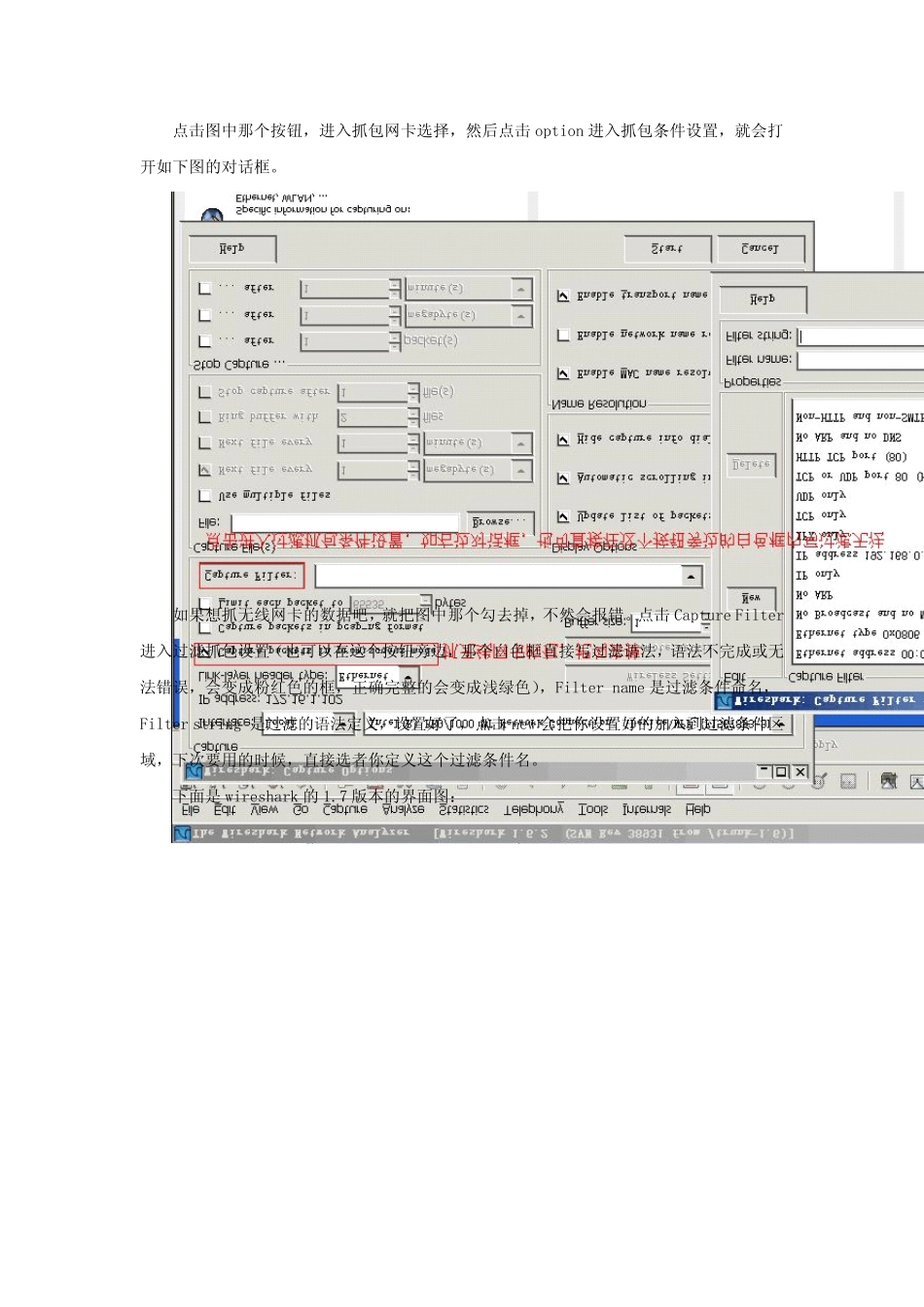Open megabyte(s) dropdown for Next file every

(x=521, y=471)
